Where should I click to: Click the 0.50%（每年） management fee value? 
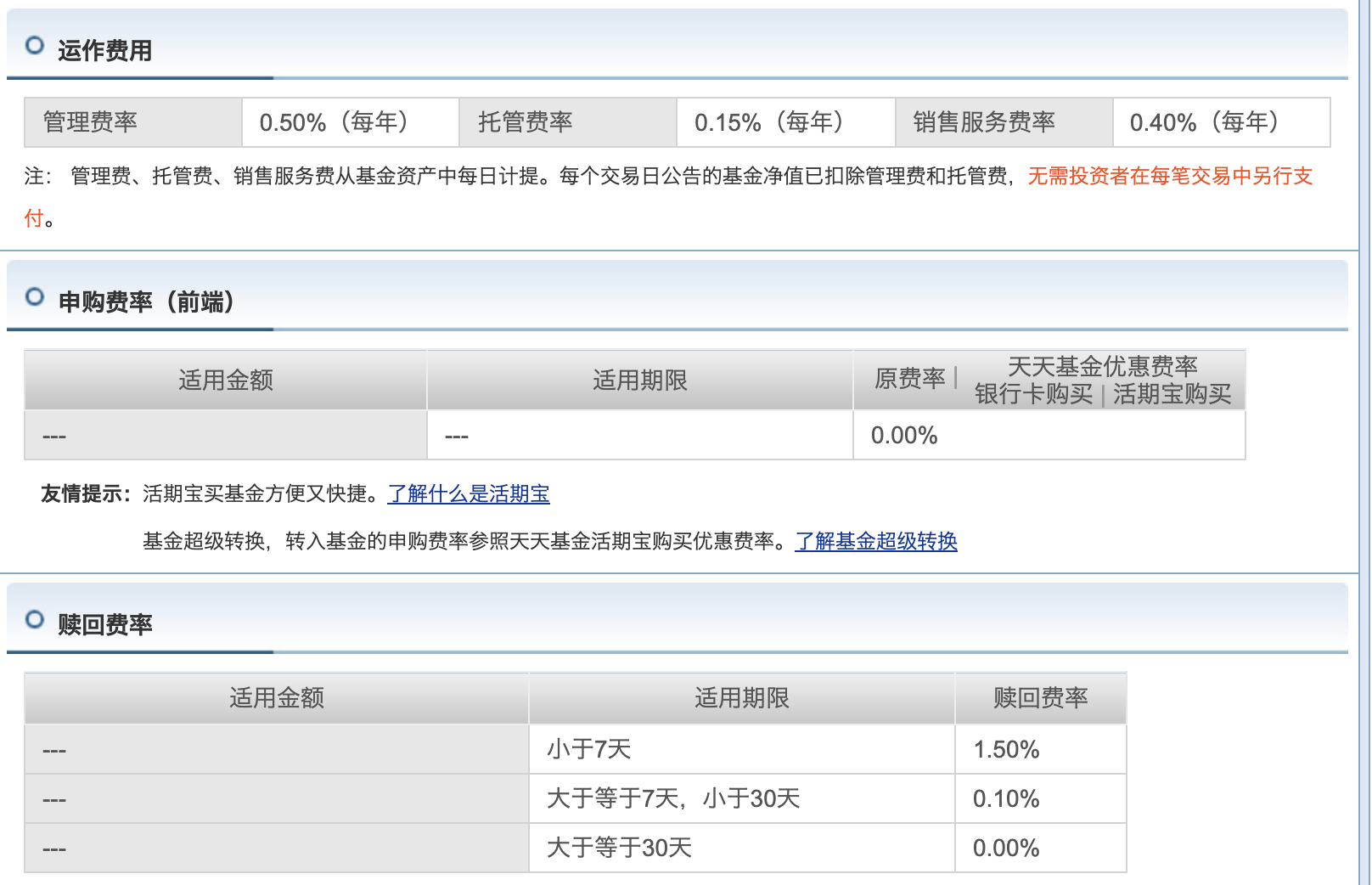pyautogui.click(x=335, y=122)
